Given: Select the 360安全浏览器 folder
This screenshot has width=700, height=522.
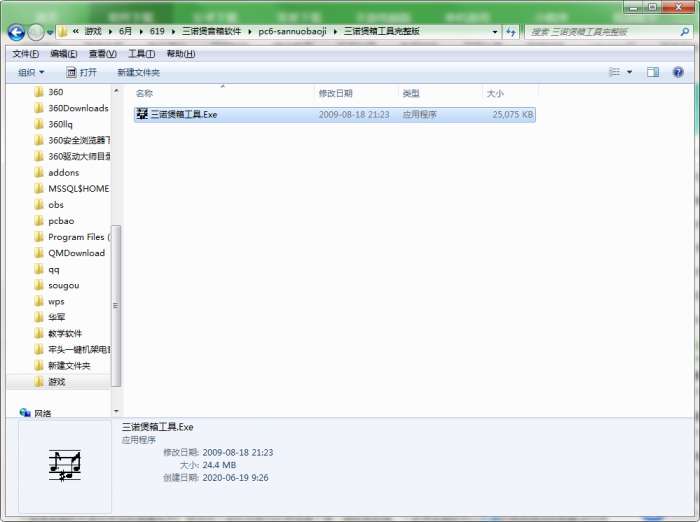Looking at the screenshot, I should pyautogui.click(x=72, y=140).
